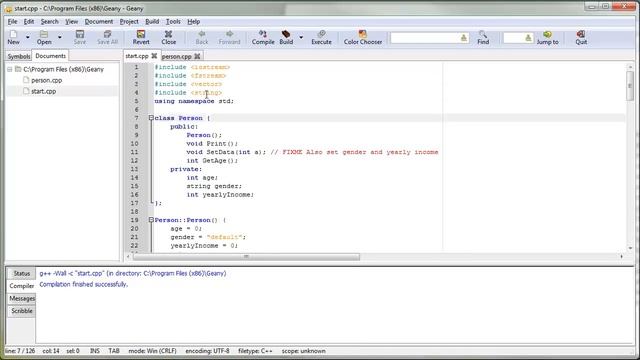
Task: Build the current file
Action: pos(286,37)
